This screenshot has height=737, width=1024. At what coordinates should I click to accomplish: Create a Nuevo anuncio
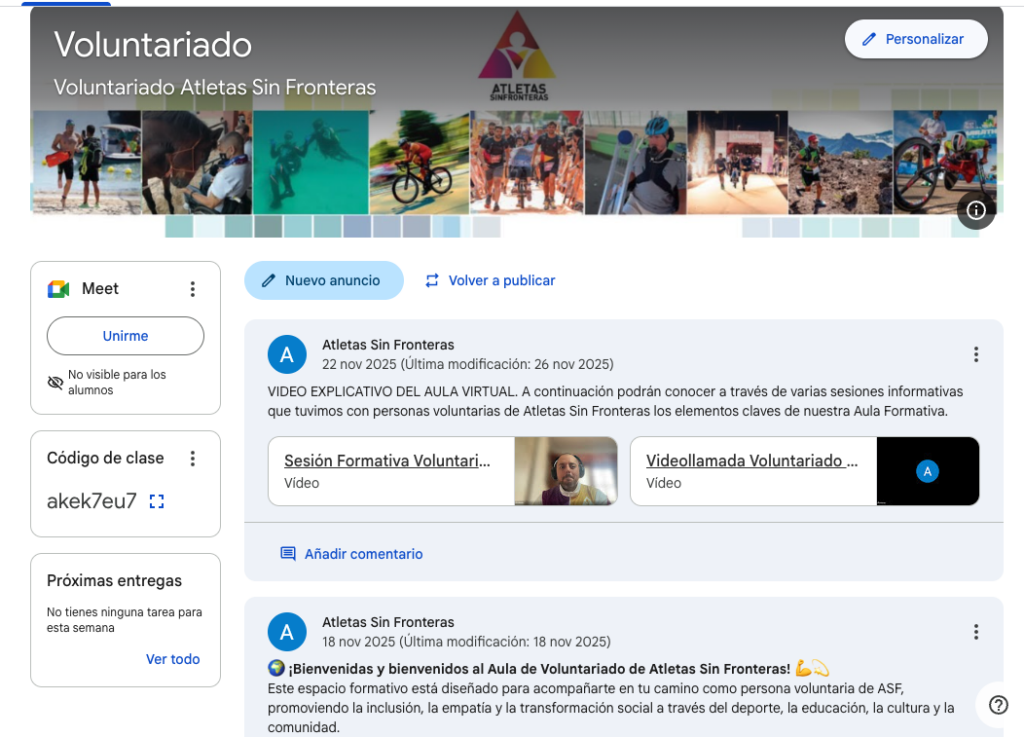[x=323, y=281]
